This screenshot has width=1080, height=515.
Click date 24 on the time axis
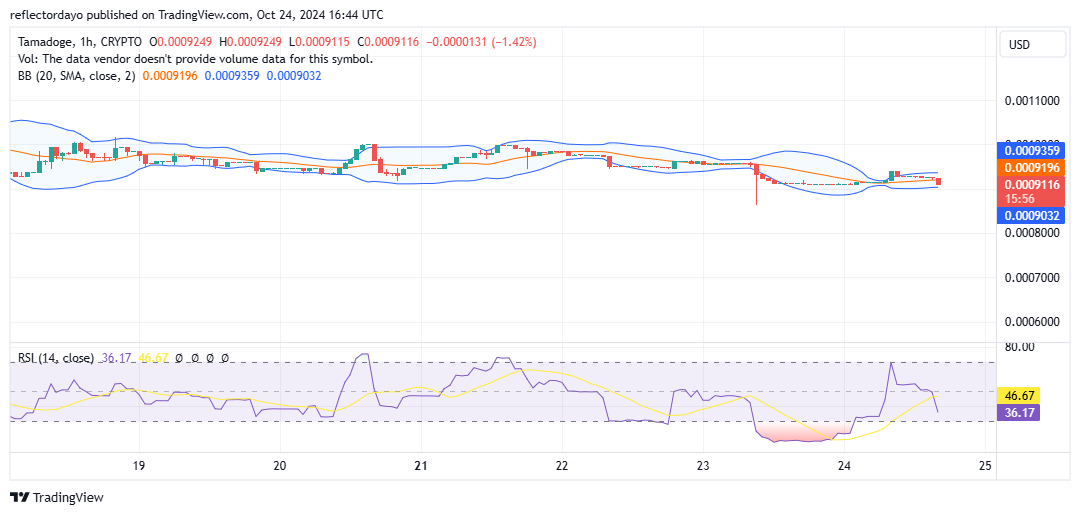pyautogui.click(x=845, y=466)
